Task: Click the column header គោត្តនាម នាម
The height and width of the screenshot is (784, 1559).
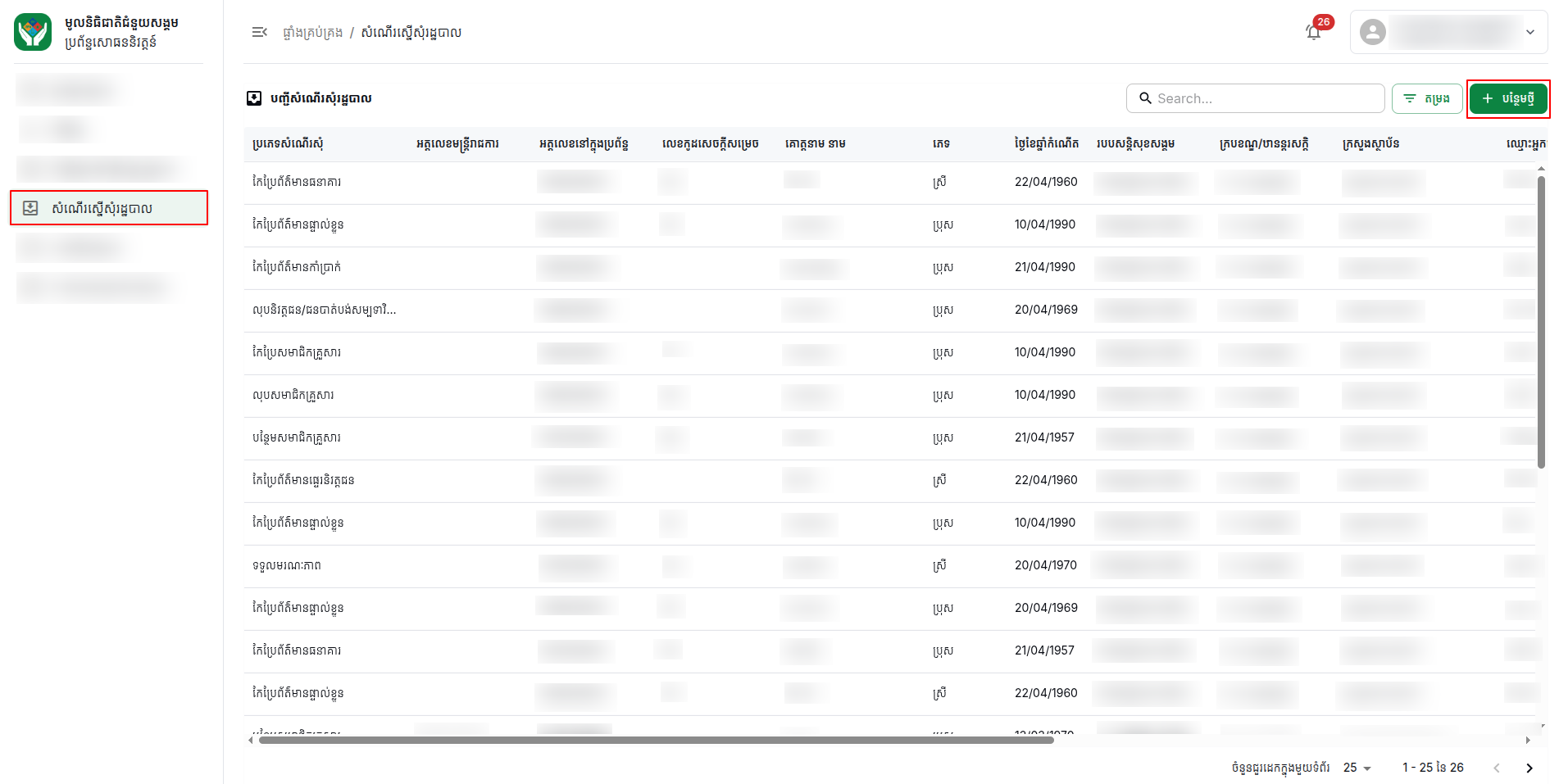Action: tap(816, 143)
